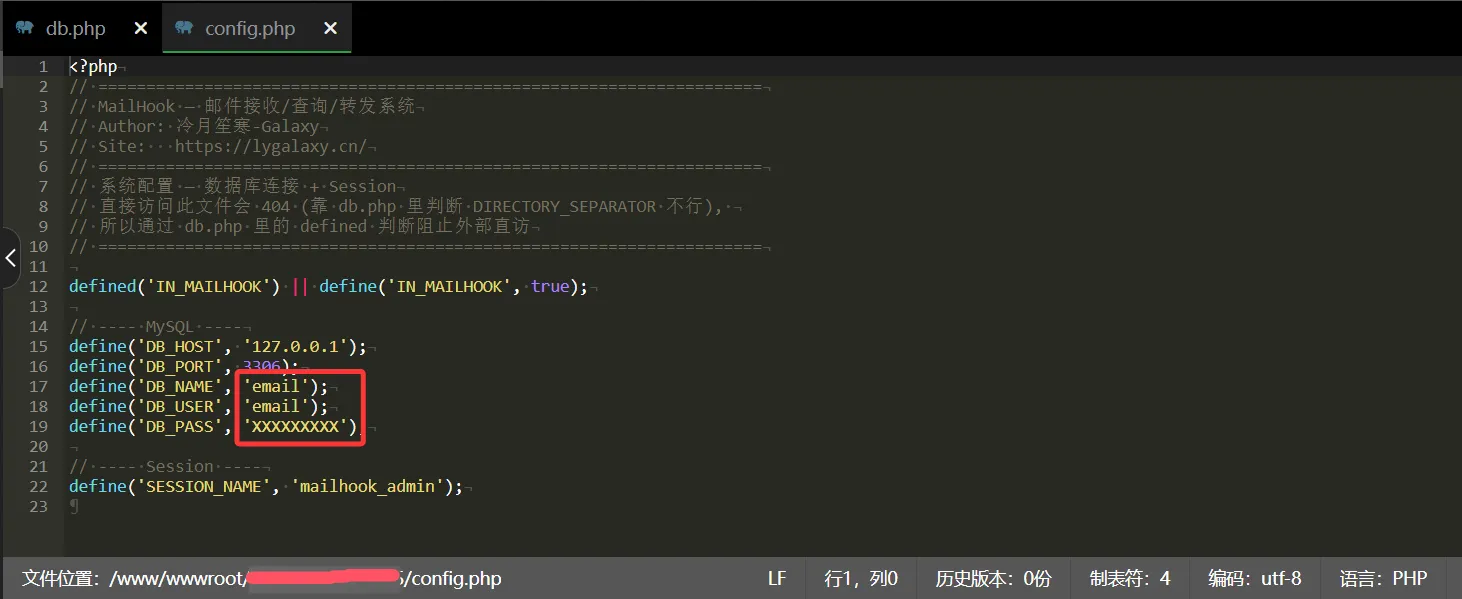The height and width of the screenshot is (599, 1462).
Task: Click the MailHook title comment line
Action: pos(243,106)
